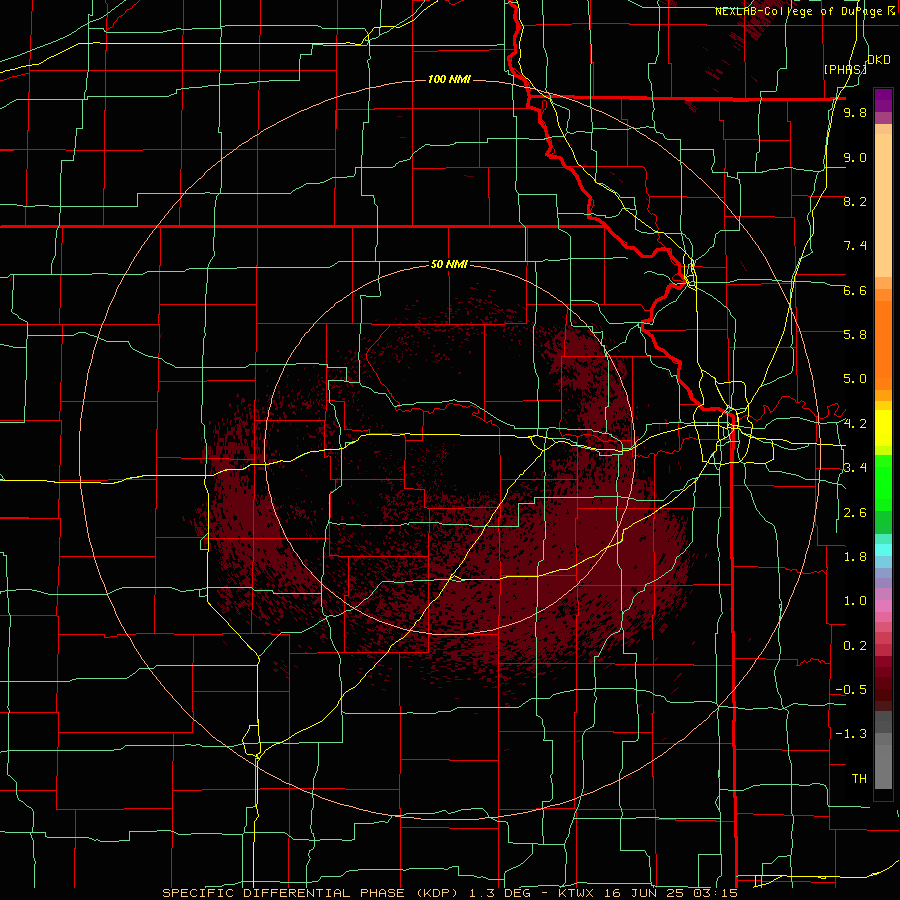Click the DKD unit label above legend
This screenshot has height=900, width=900.
point(878,59)
